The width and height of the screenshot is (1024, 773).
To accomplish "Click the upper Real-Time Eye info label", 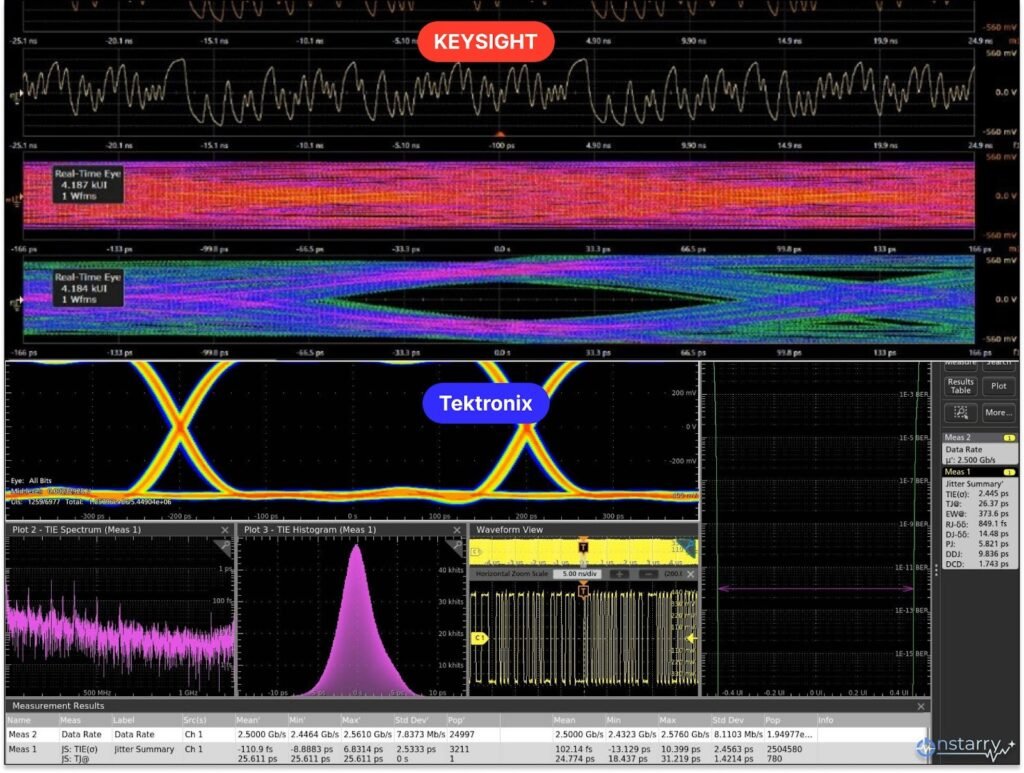I will point(88,185).
